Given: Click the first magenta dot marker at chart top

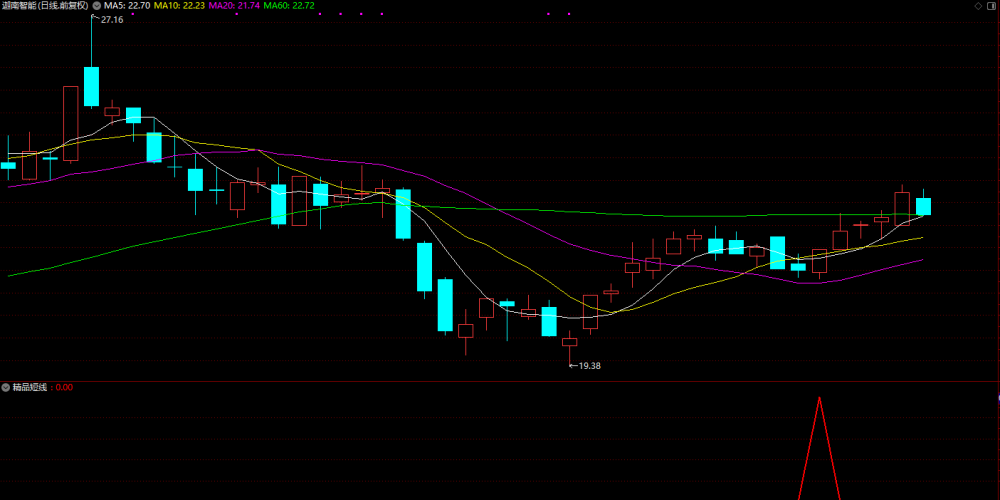Looking at the screenshot, I should tap(132, 14).
